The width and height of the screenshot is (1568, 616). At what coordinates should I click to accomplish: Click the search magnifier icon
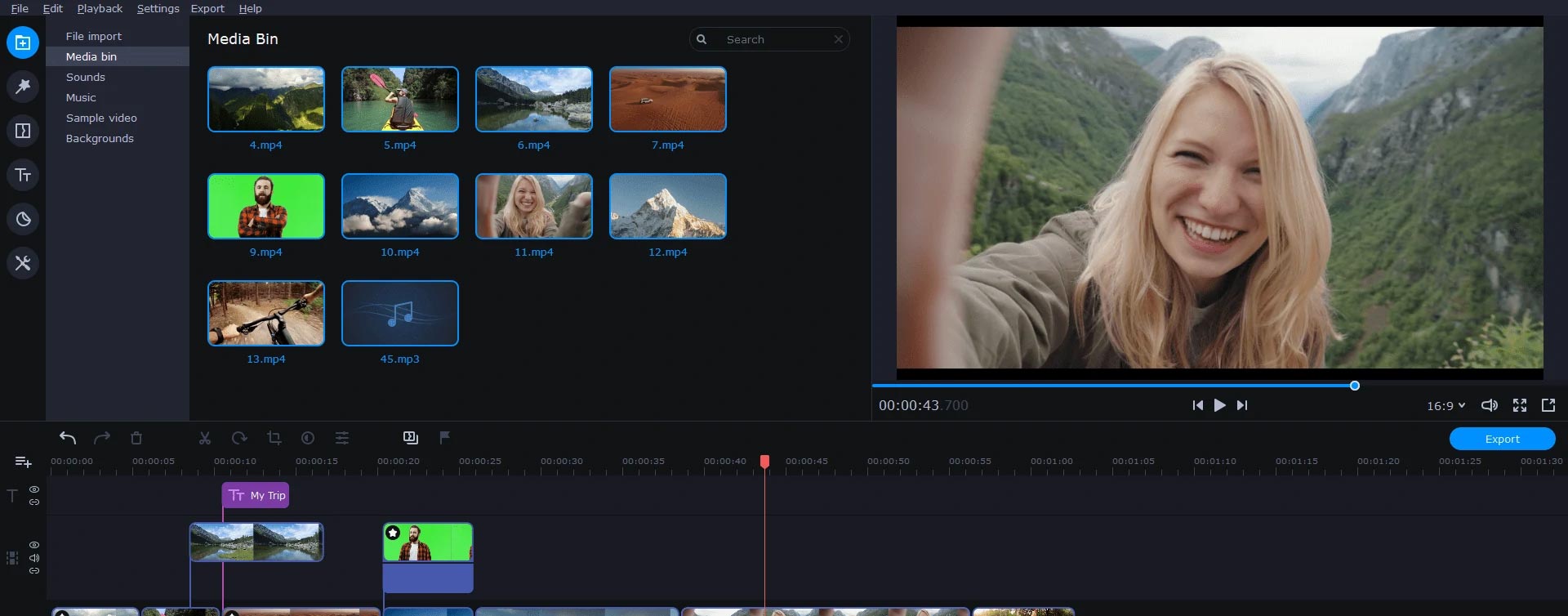point(702,39)
